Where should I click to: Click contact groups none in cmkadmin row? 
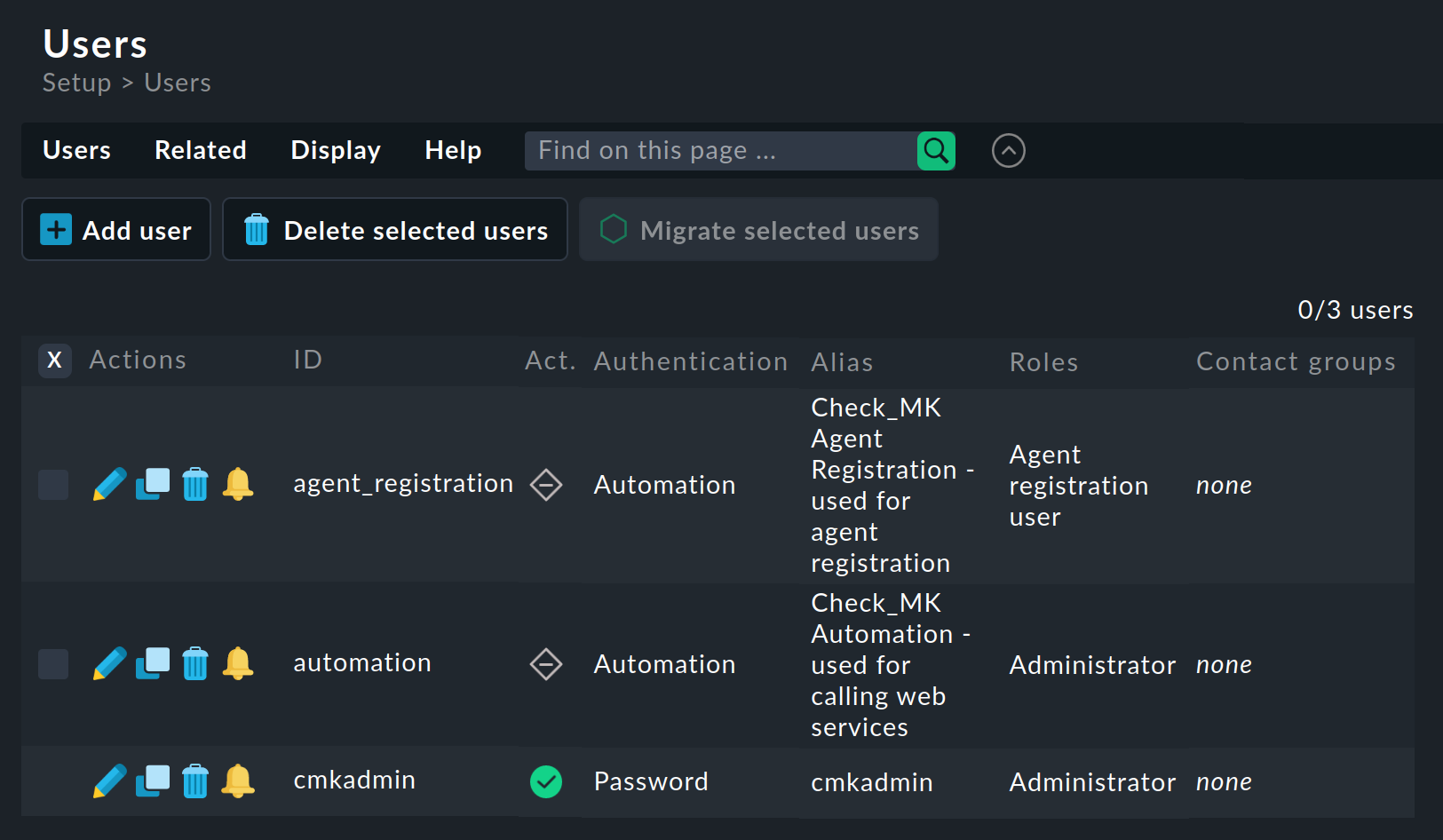tap(1224, 782)
